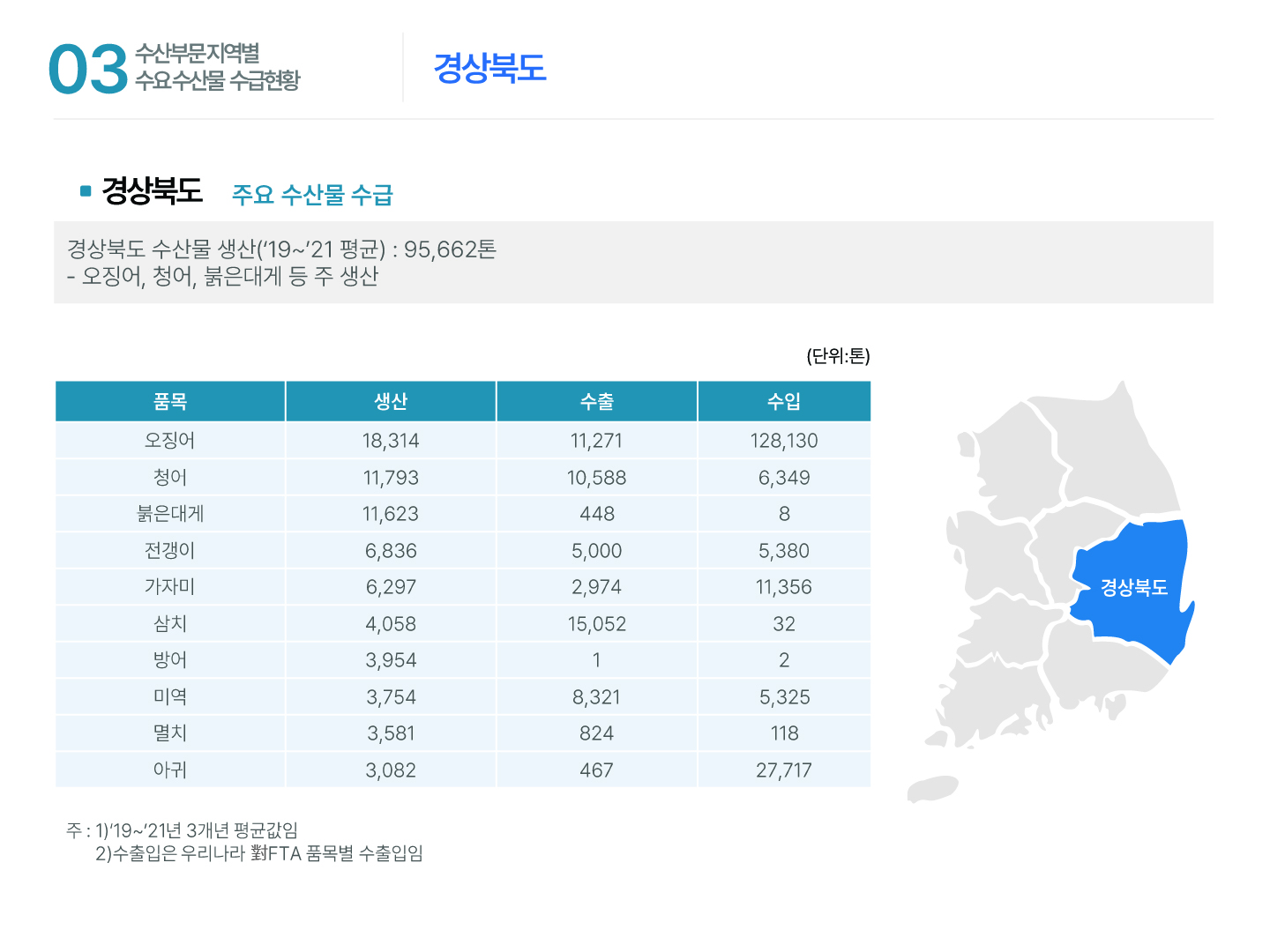Click the "(단위:톤)" unit label
The image size is (1270, 952).
pyautogui.click(x=838, y=355)
